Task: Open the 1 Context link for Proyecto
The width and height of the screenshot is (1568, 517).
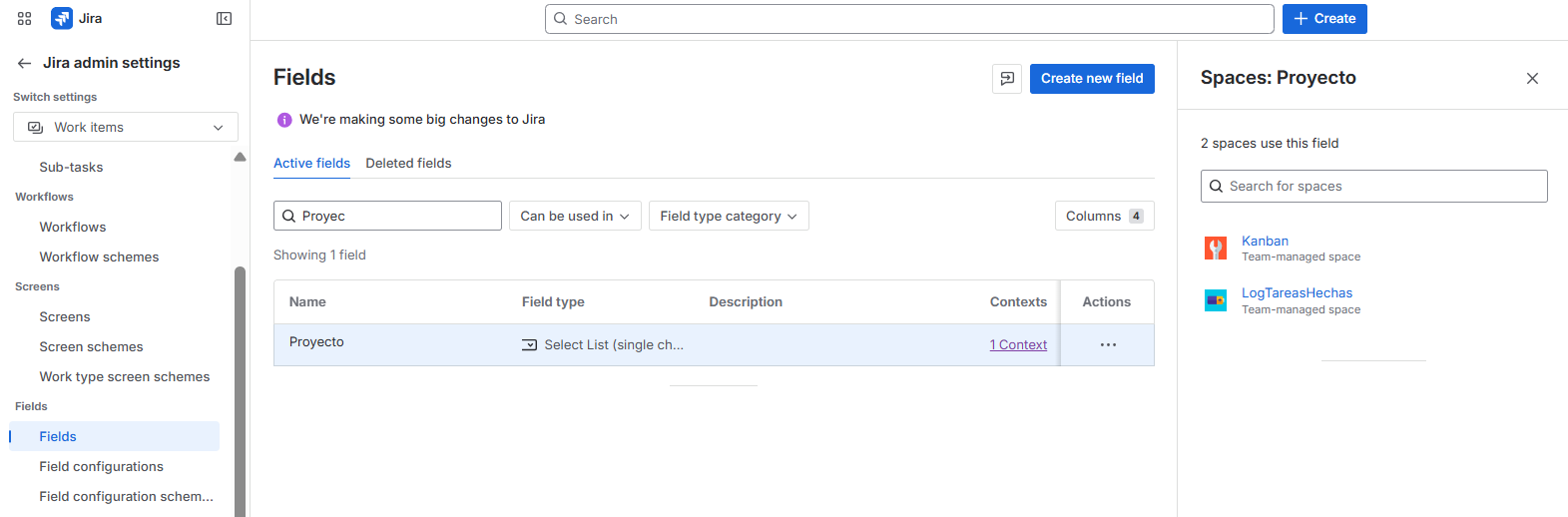Action: (1018, 344)
